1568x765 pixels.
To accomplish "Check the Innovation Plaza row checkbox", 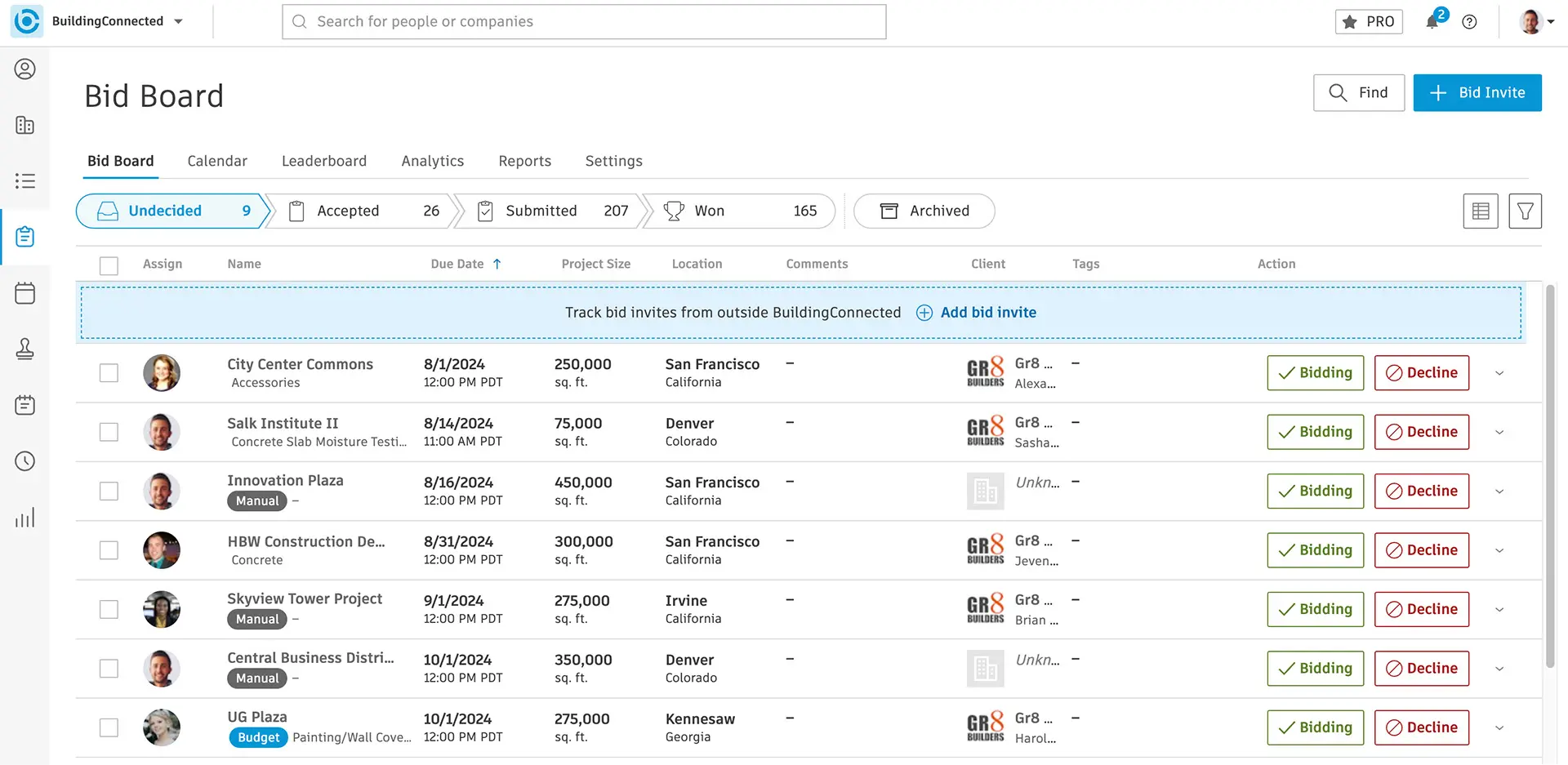I will coord(109,491).
